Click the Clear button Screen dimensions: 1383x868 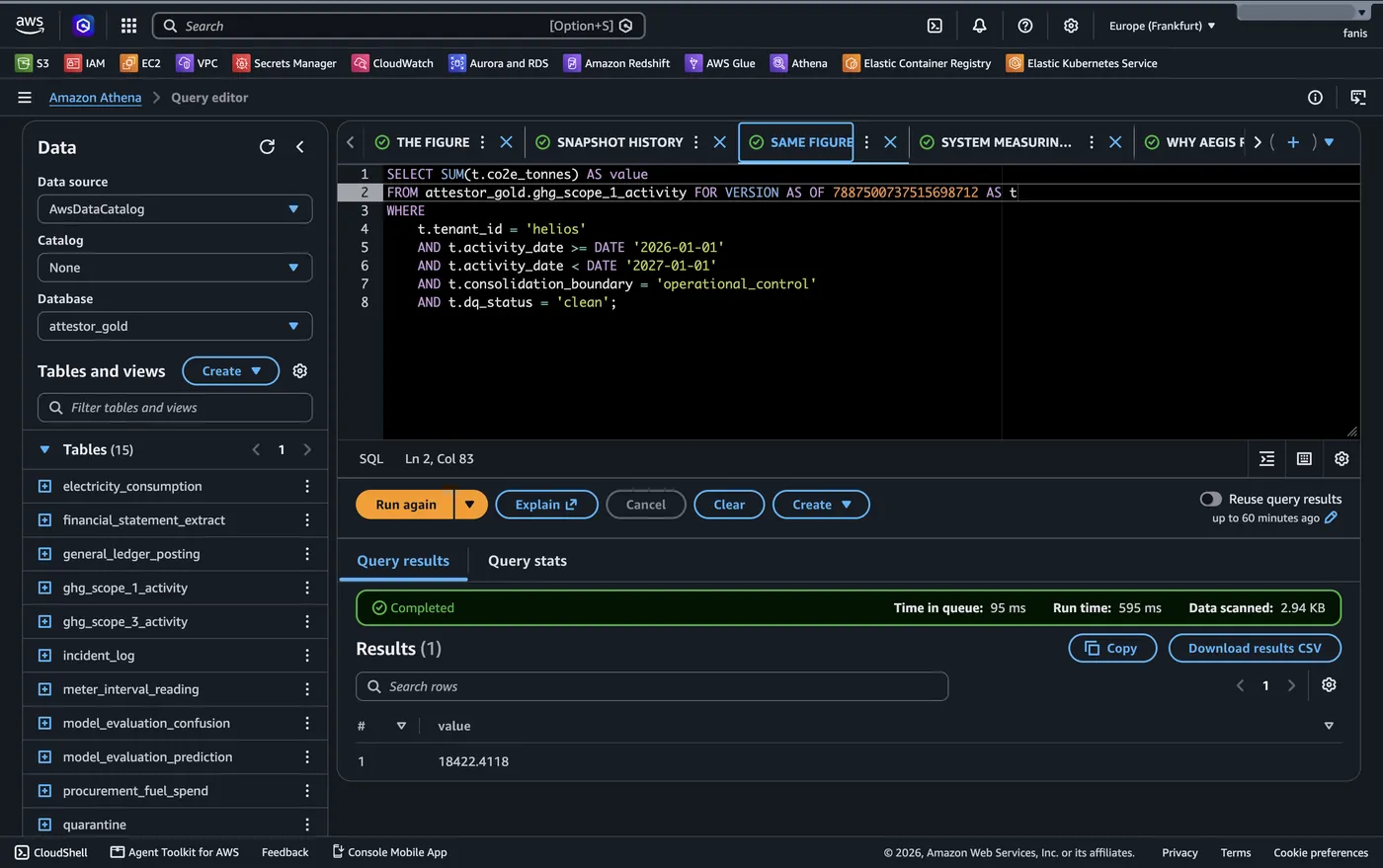(729, 505)
